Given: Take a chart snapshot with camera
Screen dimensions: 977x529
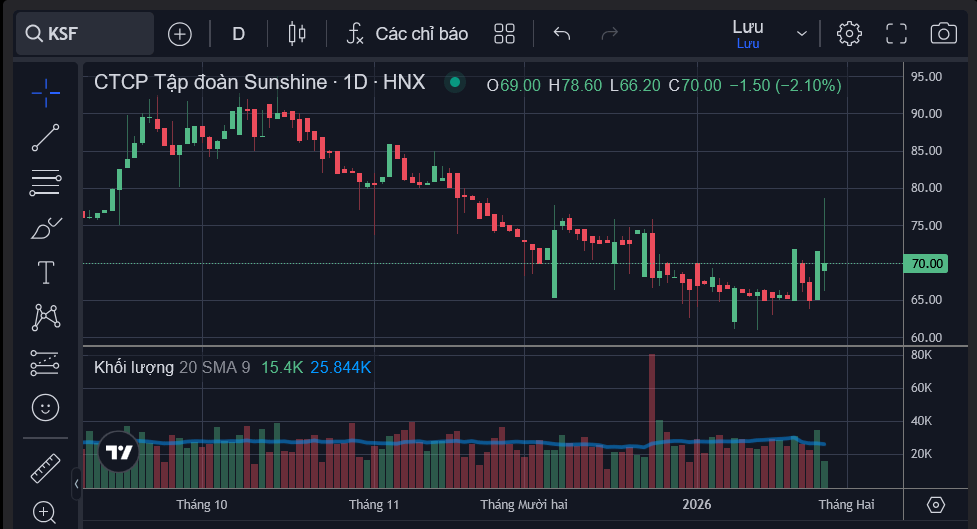Looking at the screenshot, I should (x=943, y=34).
